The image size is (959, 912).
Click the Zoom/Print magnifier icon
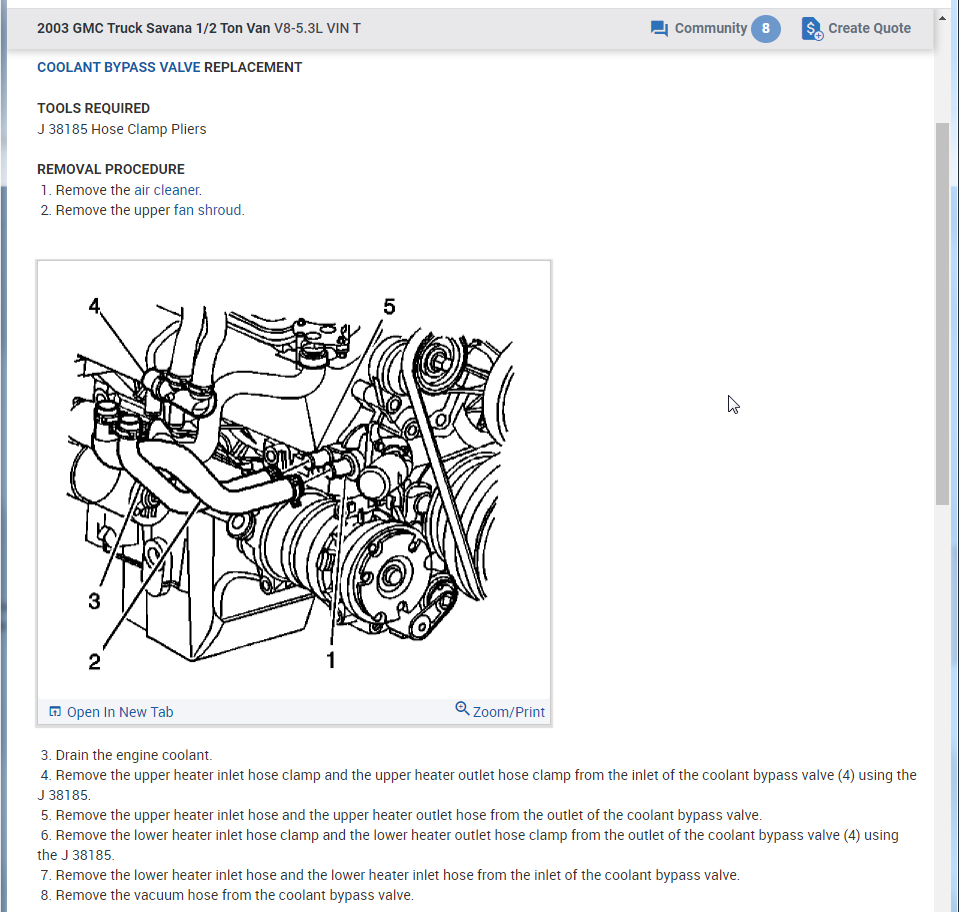point(462,708)
